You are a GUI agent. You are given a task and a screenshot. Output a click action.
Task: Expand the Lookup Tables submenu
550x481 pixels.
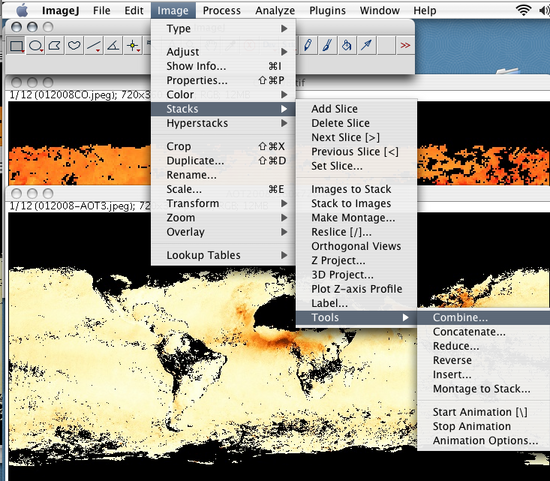pos(223,255)
